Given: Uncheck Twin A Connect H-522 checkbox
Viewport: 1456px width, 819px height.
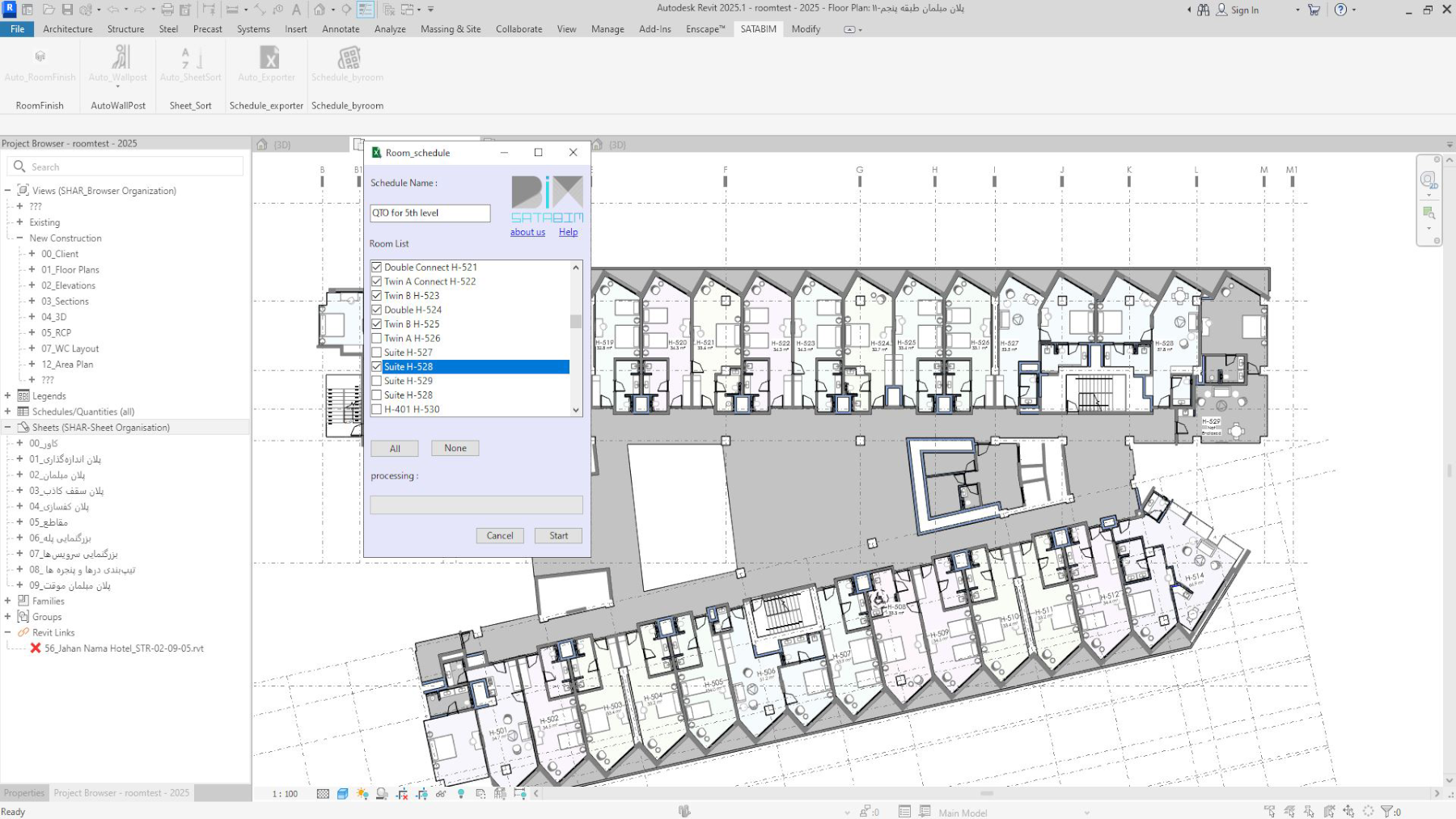Looking at the screenshot, I should pyautogui.click(x=376, y=281).
